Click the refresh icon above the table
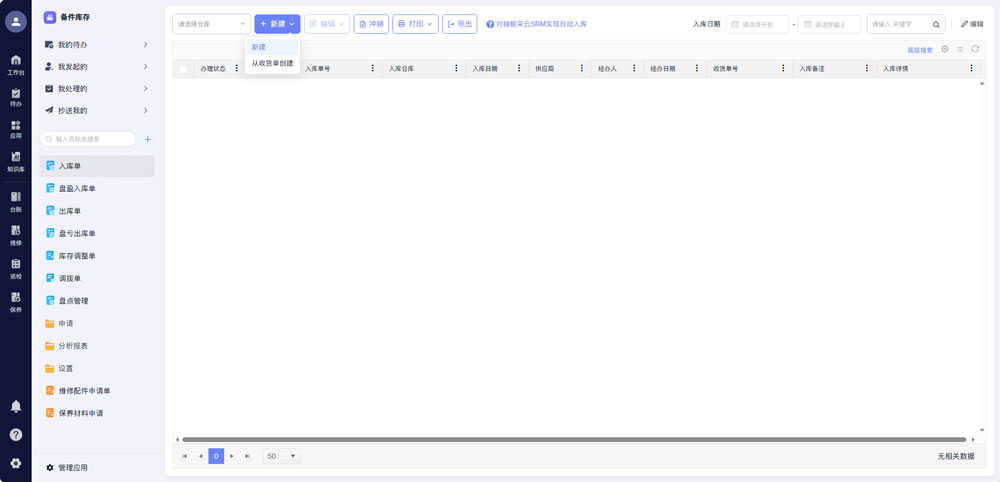Viewport: 1000px width, 482px height. click(975, 49)
